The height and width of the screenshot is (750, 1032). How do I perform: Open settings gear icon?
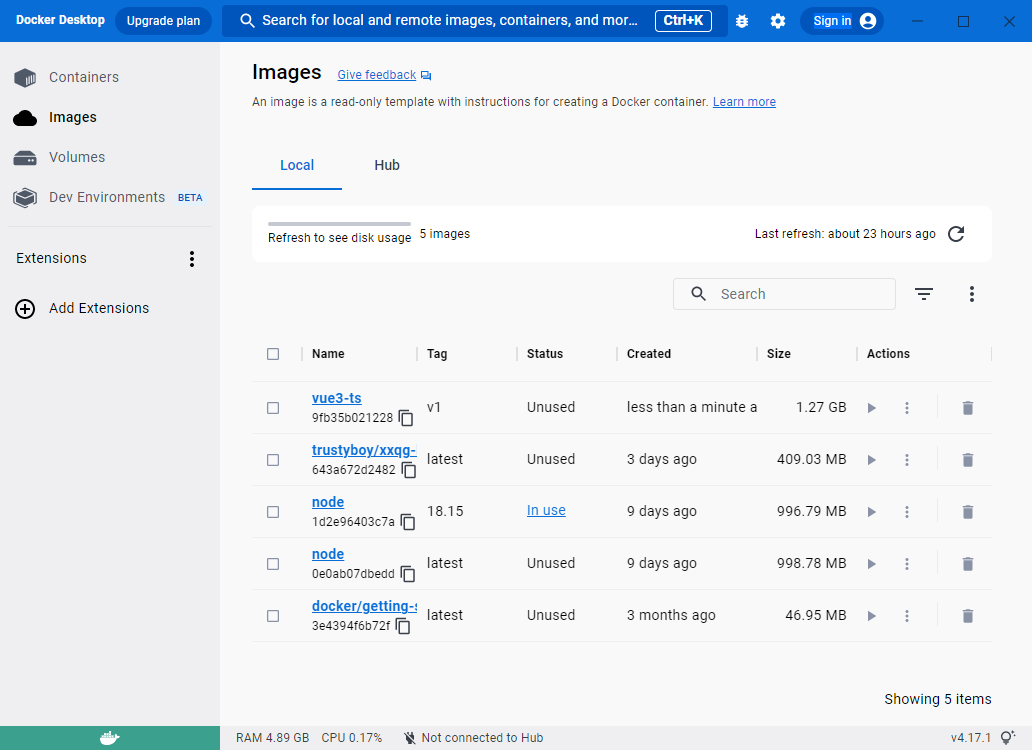pos(778,21)
